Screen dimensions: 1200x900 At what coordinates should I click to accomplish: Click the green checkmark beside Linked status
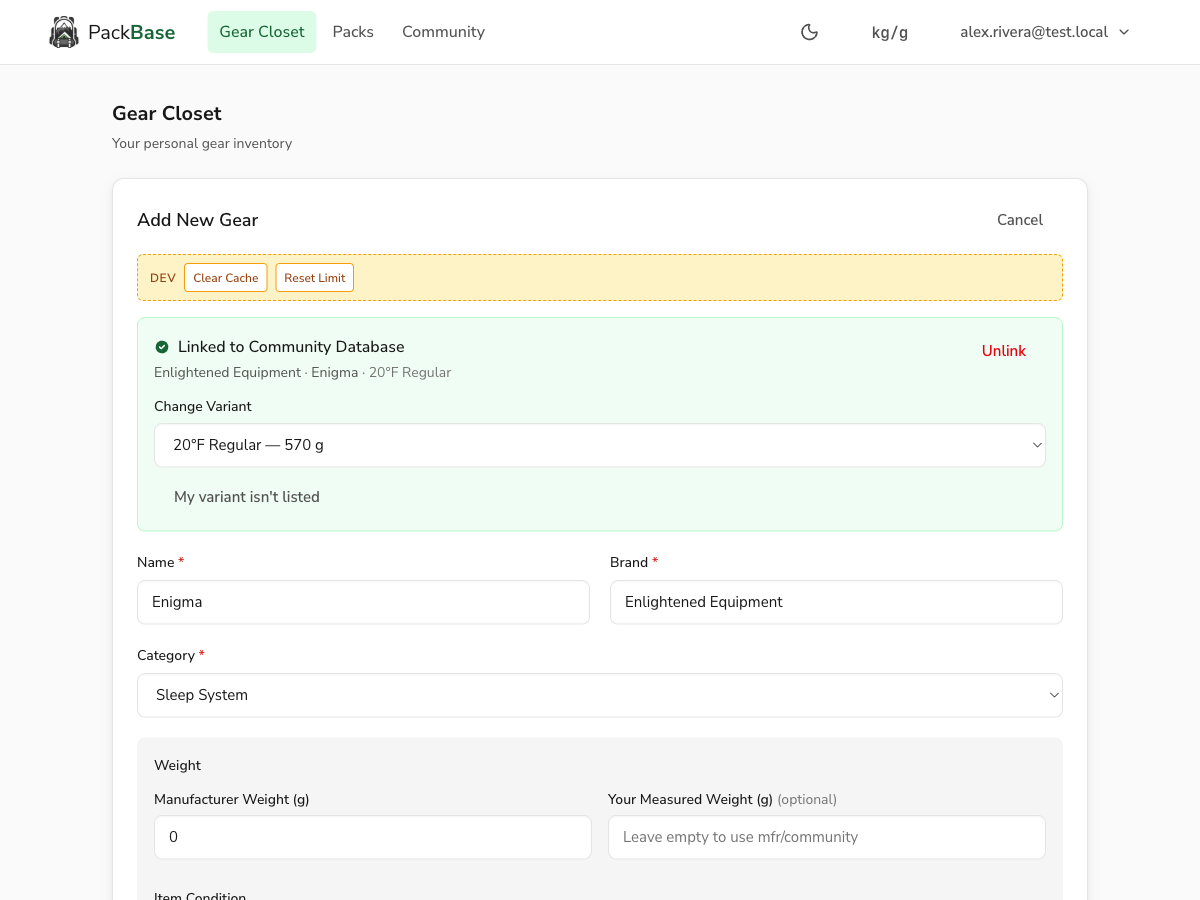click(162, 346)
